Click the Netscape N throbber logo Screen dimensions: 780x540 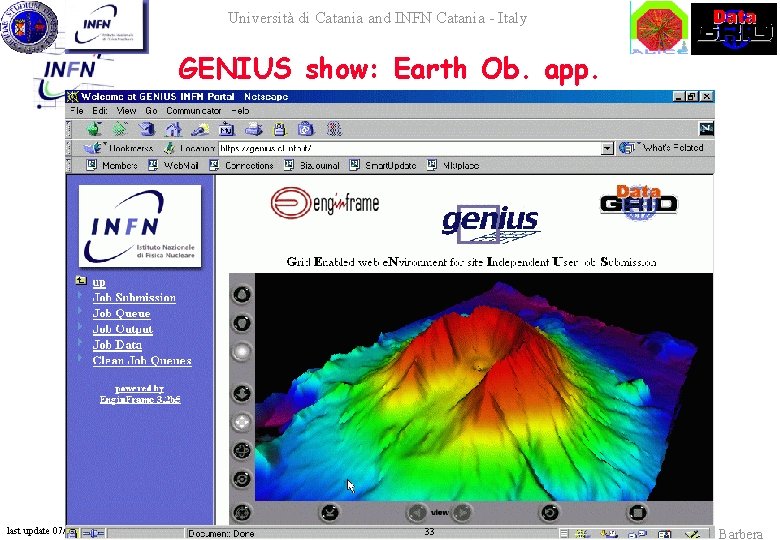pos(706,129)
